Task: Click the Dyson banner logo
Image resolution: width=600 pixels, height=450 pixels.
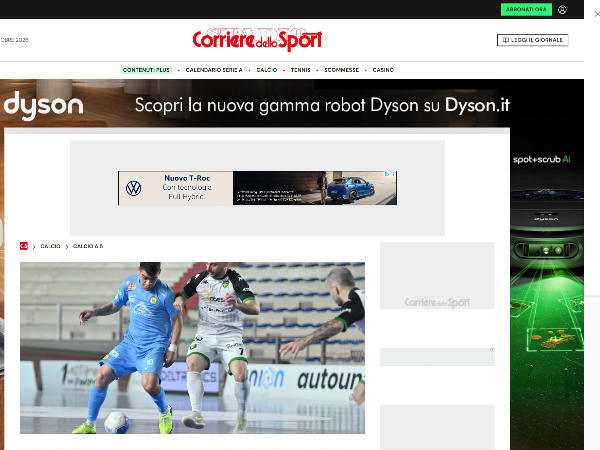Action: 43,105
